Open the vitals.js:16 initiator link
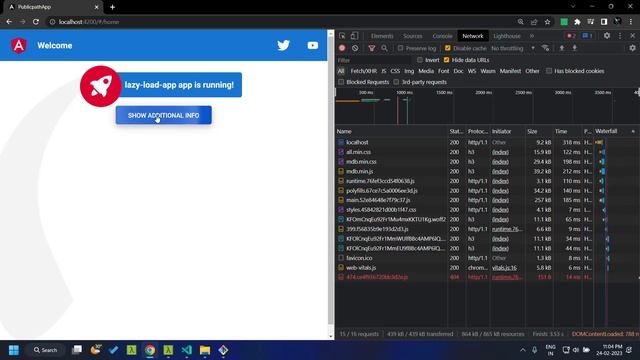Image resolution: width=640 pixels, height=360 pixels. [504, 268]
